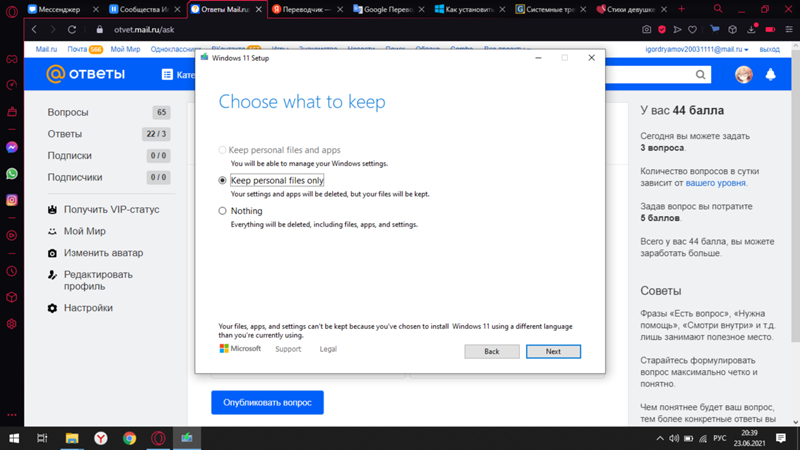Click "Опубликовать вопрос" button
This screenshot has height=450, width=800.
click(267, 403)
